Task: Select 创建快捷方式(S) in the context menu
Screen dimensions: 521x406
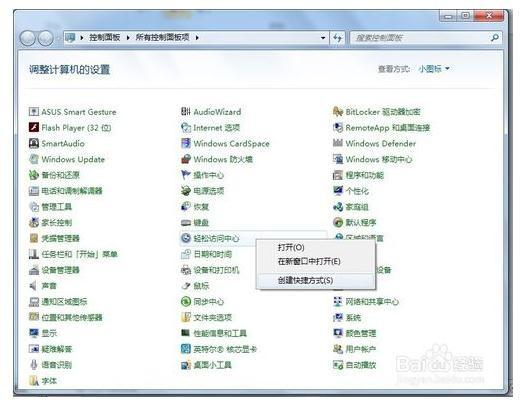Action: coord(305,280)
